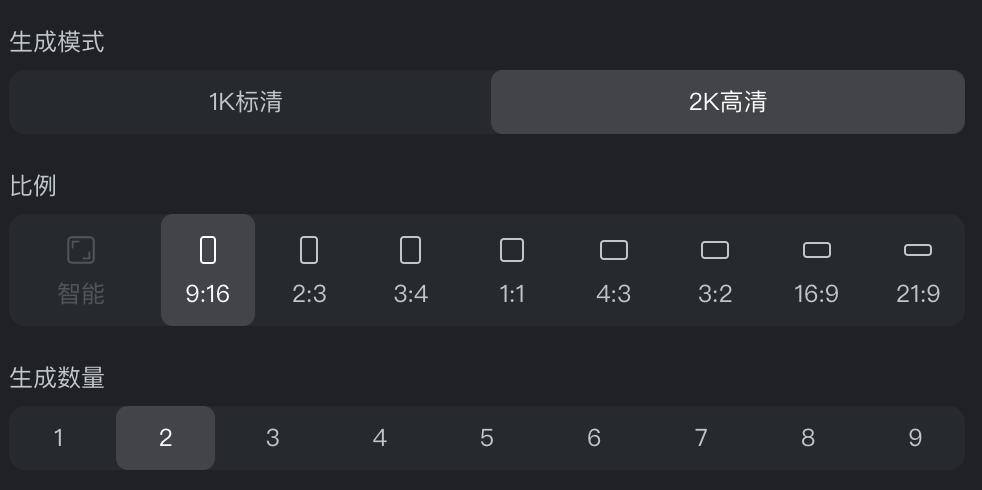Enable 2K高清 generation mode
Image resolution: width=982 pixels, height=490 pixels.
728,102
